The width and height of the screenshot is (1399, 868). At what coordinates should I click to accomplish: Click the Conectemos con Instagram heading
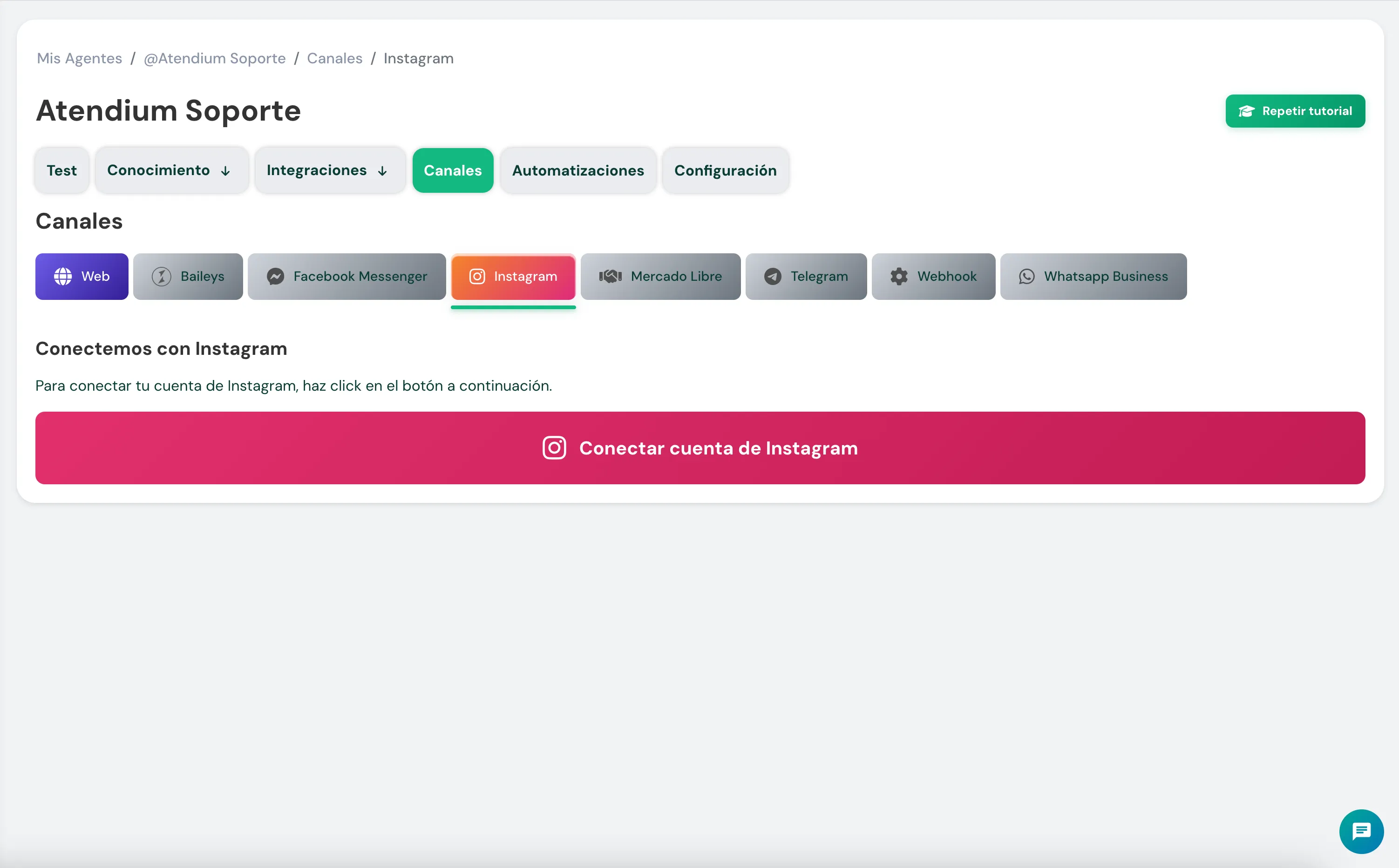point(161,348)
